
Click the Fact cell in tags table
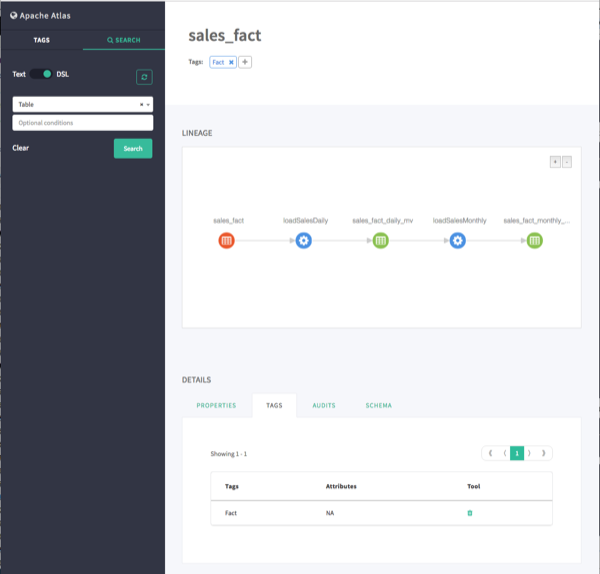[231, 513]
